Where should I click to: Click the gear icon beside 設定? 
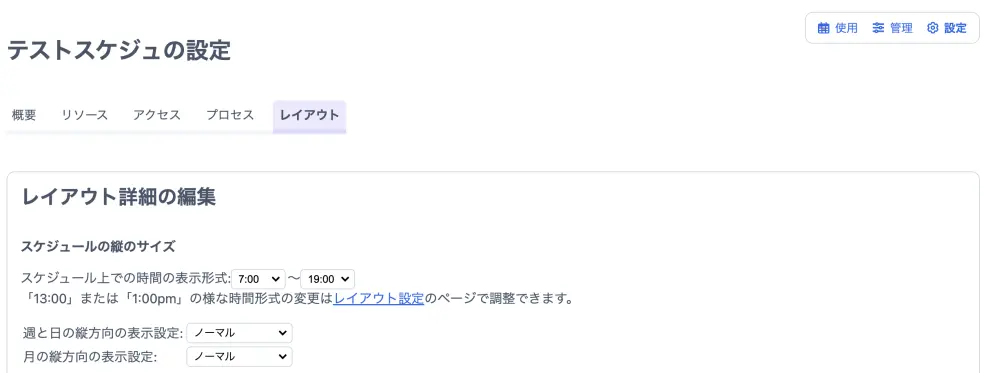point(933,28)
